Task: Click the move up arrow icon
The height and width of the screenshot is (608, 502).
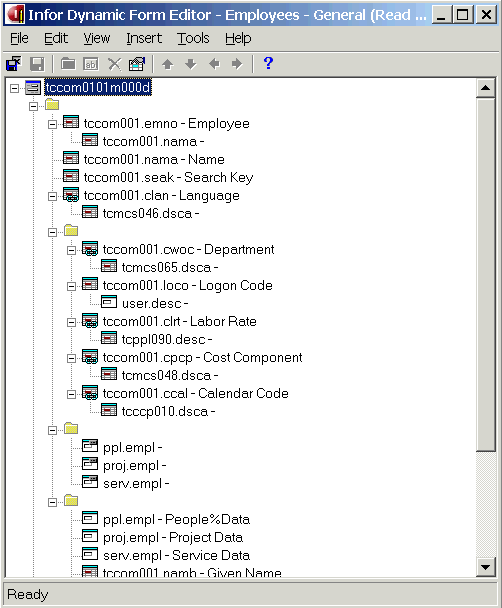Action: 167,64
